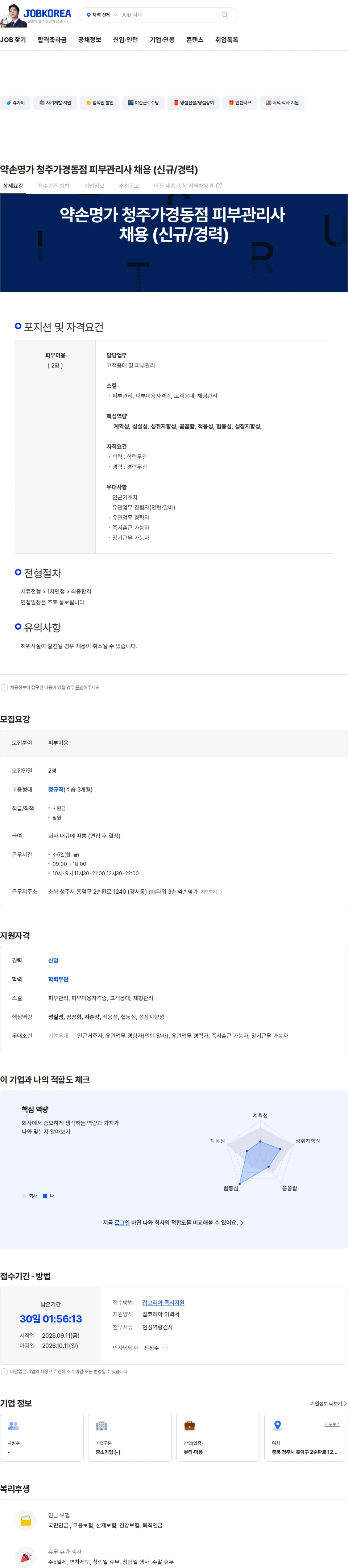Click the 로그인 link in fit check

coord(122,1222)
